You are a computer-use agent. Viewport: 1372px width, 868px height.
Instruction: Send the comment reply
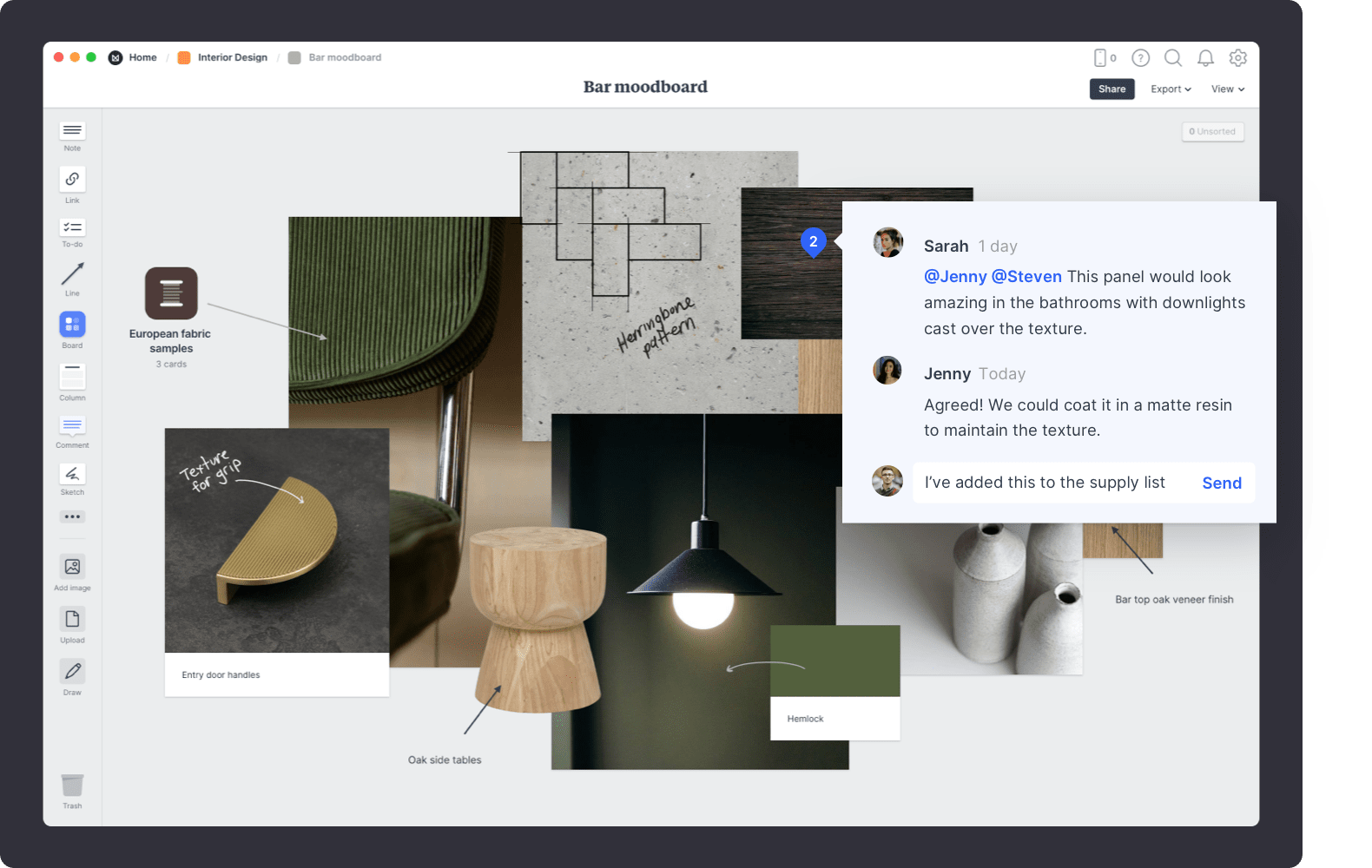(1222, 483)
